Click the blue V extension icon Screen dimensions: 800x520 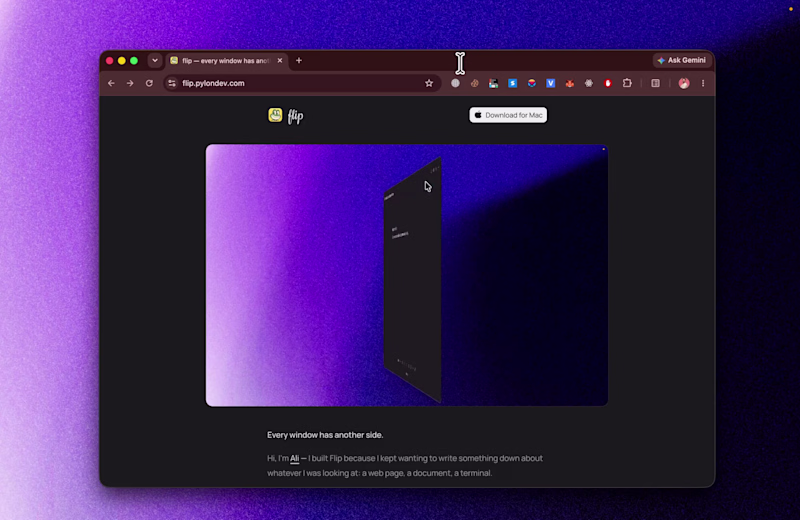click(x=551, y=83)
